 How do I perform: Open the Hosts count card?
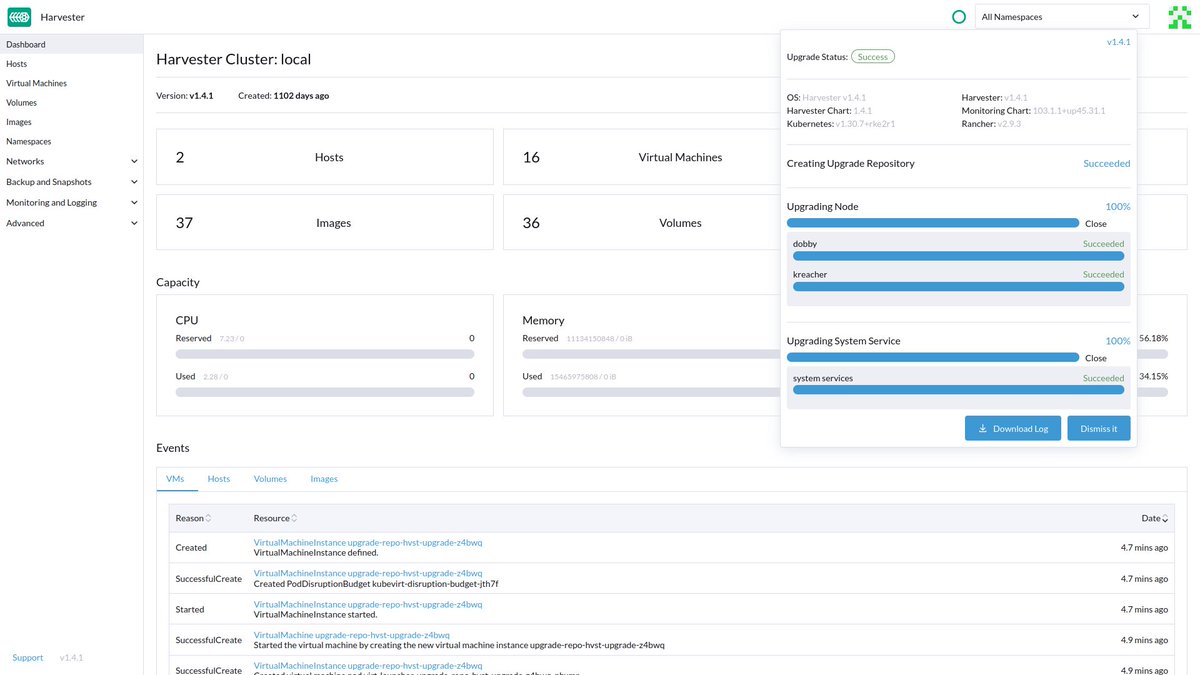click(325, 157)
